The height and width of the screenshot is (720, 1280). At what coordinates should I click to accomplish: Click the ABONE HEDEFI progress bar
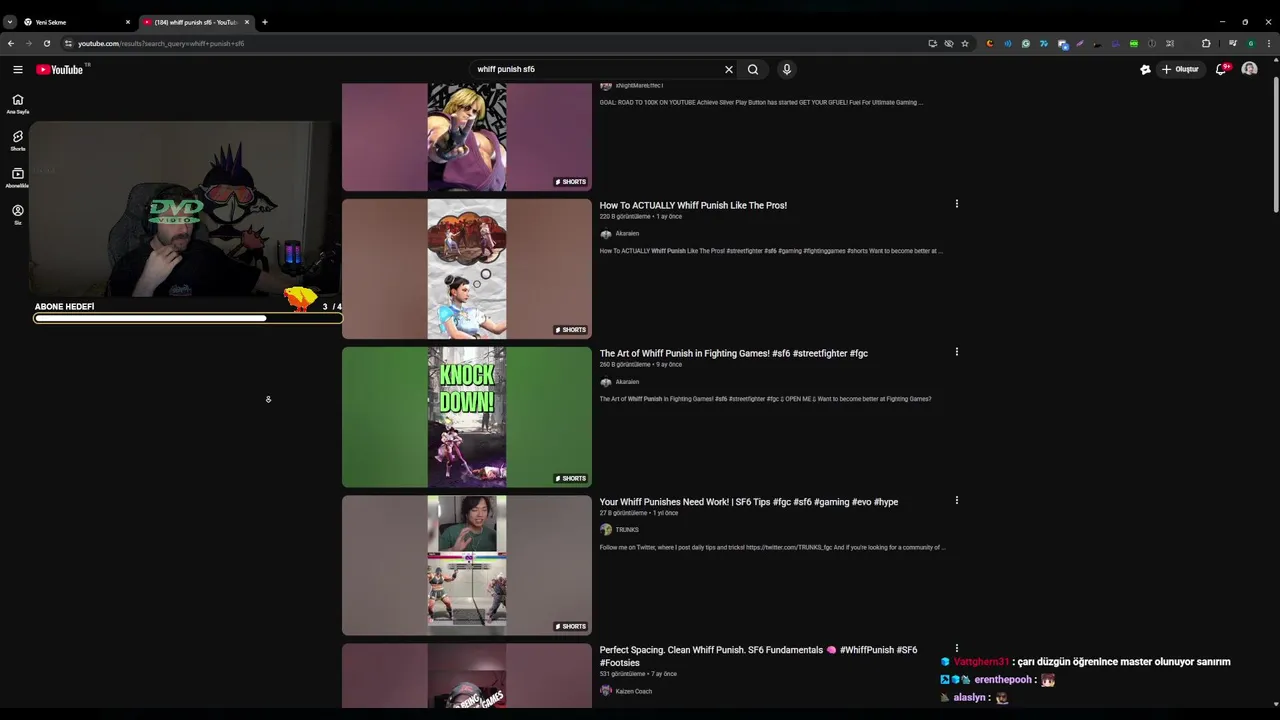point(188,318)
